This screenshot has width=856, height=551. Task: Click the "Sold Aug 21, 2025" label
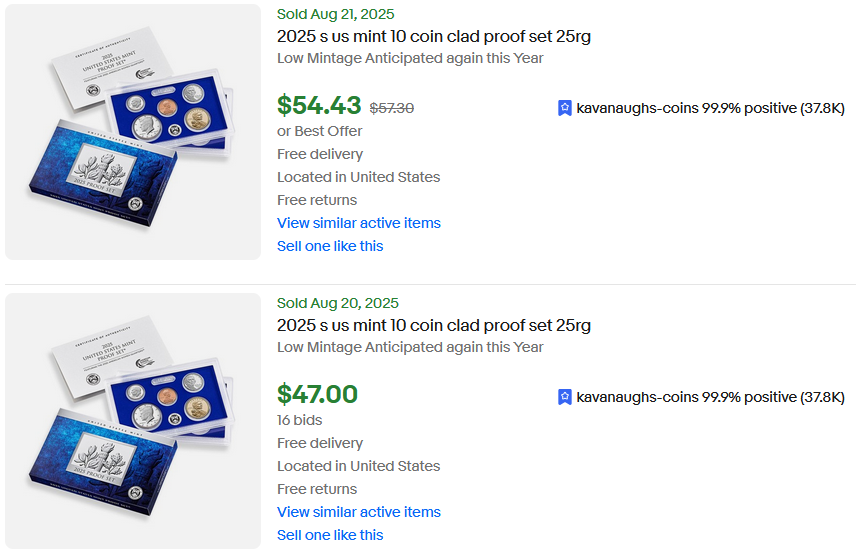[335, 14]
